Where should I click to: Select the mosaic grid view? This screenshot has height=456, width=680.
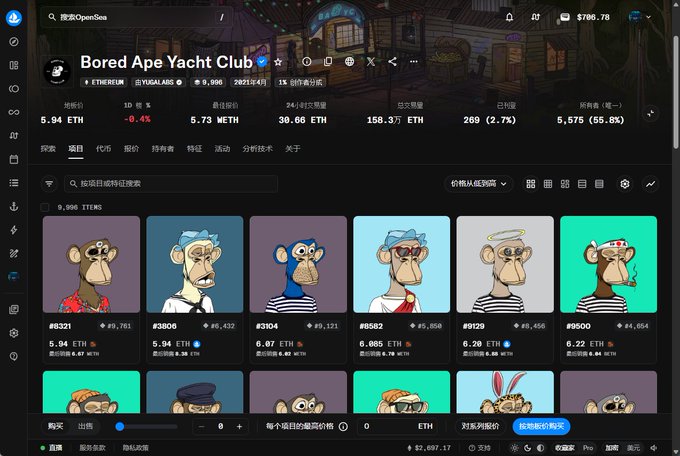coord(565,184)
